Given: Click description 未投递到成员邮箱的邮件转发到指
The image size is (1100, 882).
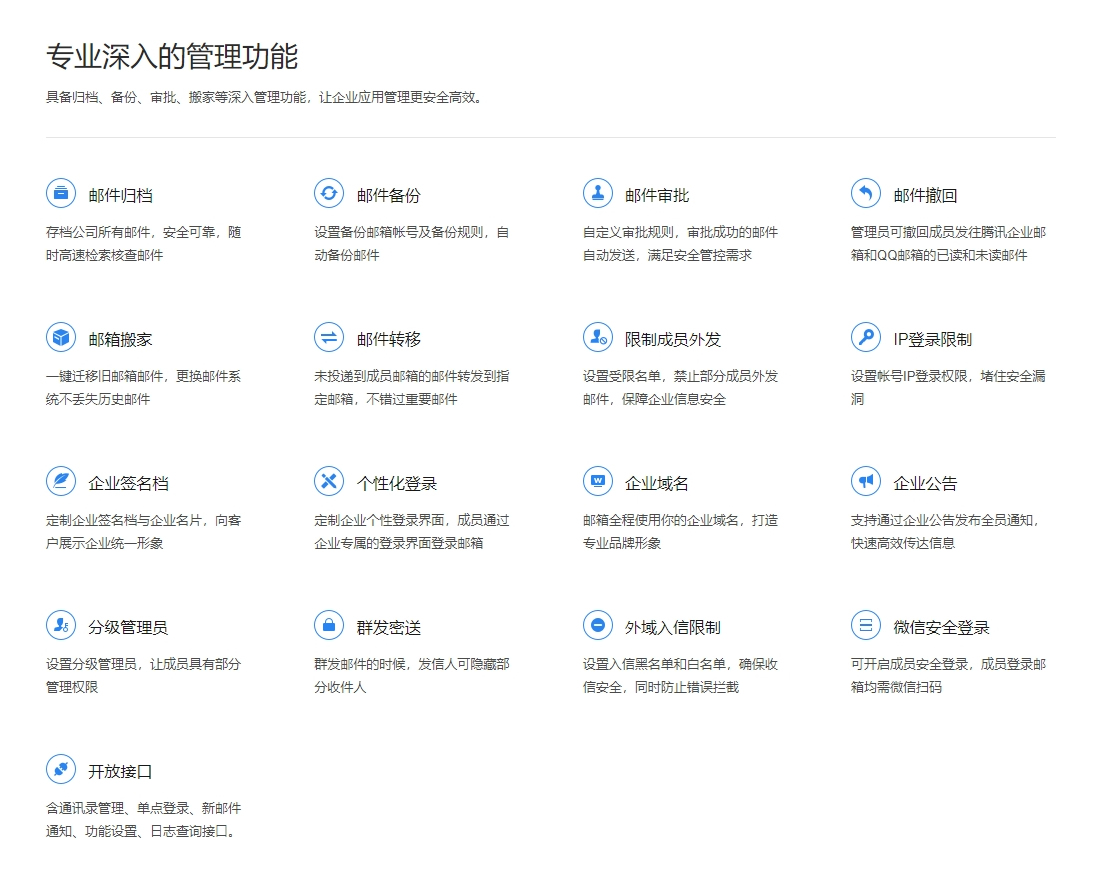Looking at the screenshot, I should click(x=412, y=387).
